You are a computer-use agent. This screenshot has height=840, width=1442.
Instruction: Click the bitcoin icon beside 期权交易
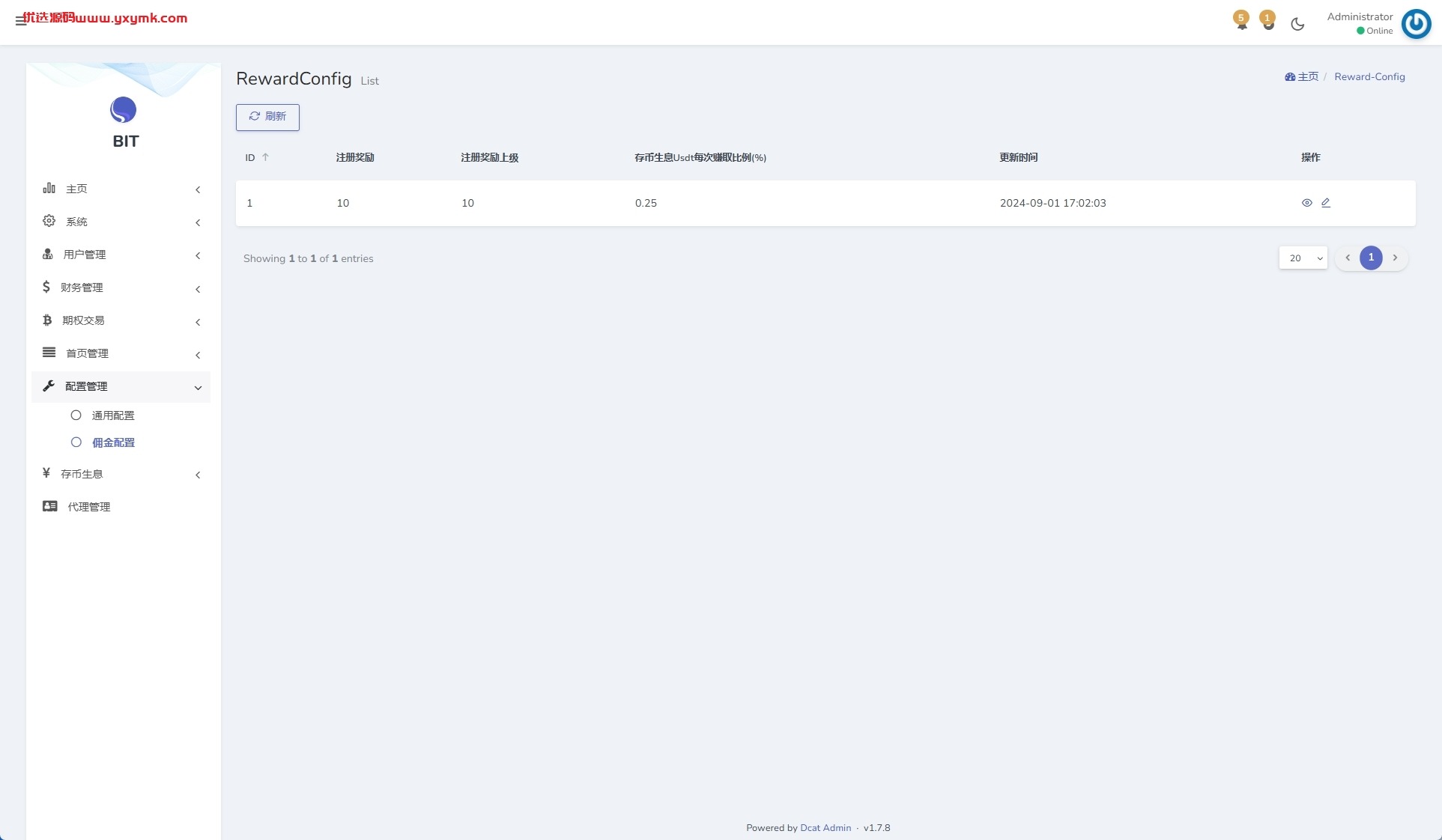coord(47,320)
